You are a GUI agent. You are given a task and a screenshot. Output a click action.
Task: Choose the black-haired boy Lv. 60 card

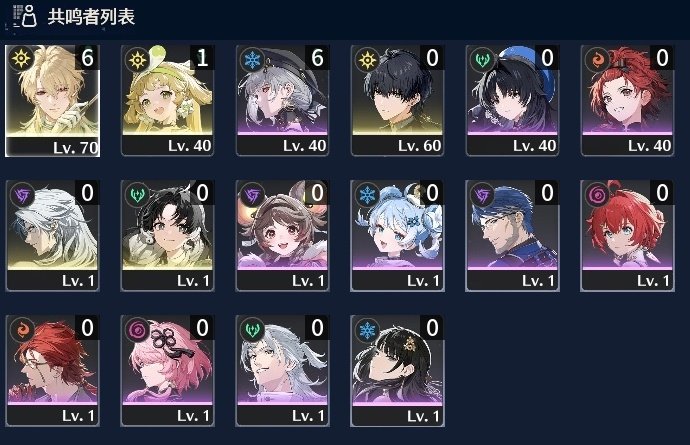pos(397,101)
